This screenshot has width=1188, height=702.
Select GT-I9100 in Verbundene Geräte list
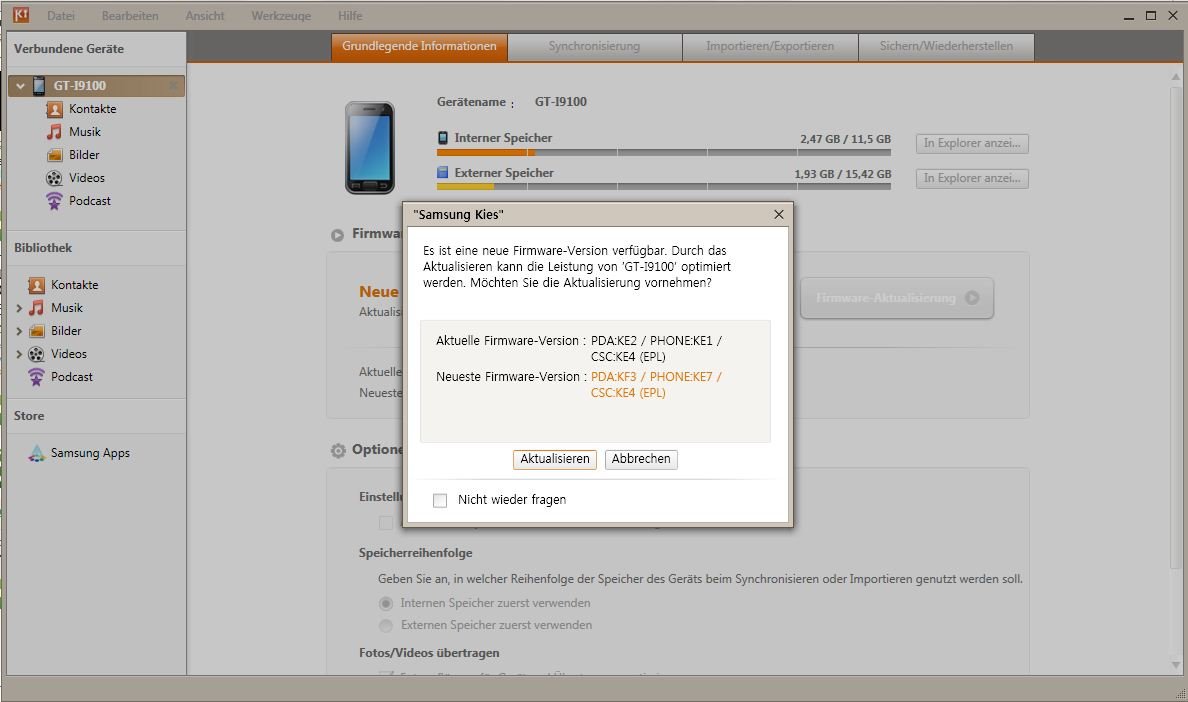click(96, 86)
